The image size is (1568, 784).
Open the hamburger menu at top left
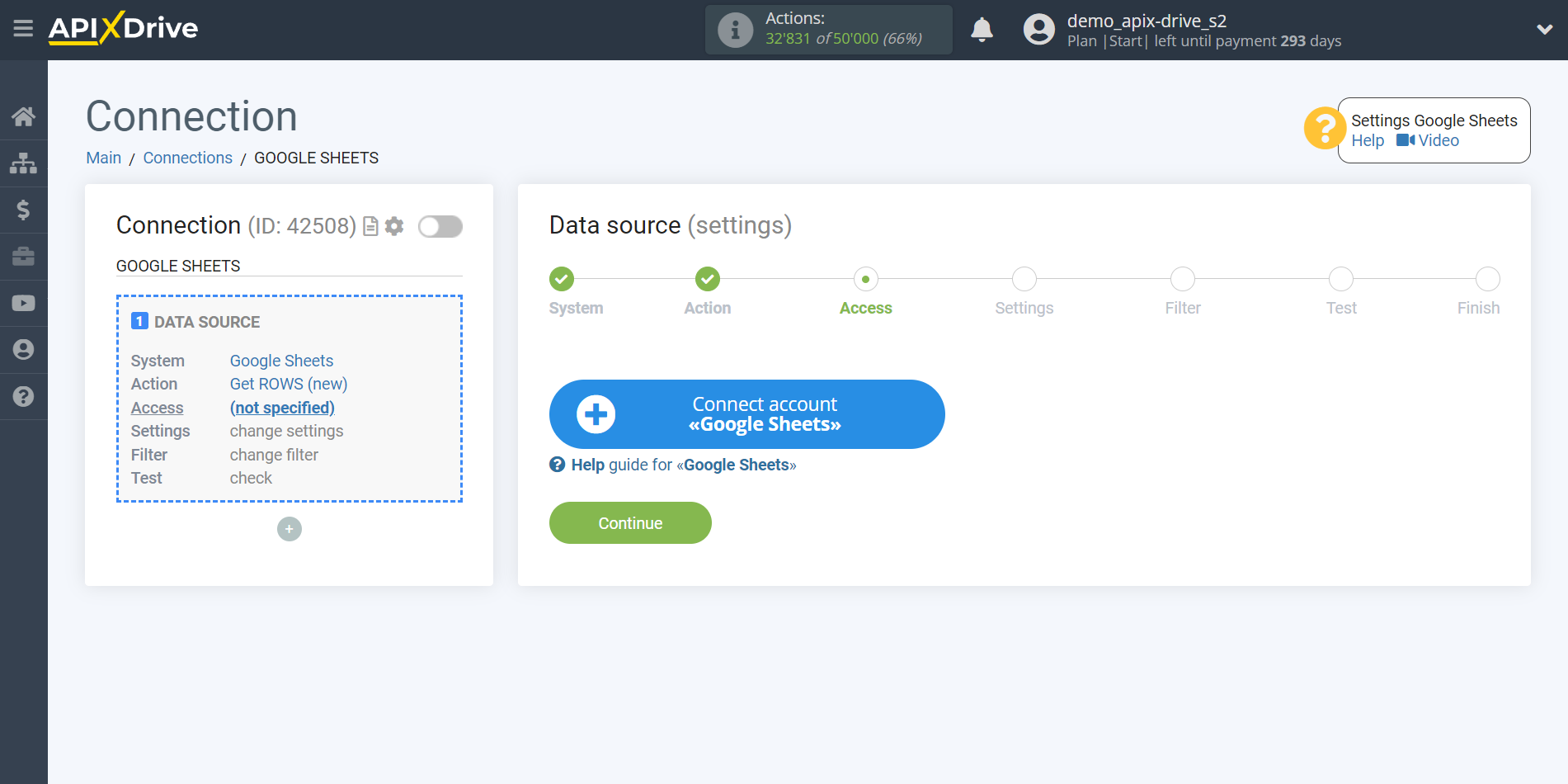(23, 29)
